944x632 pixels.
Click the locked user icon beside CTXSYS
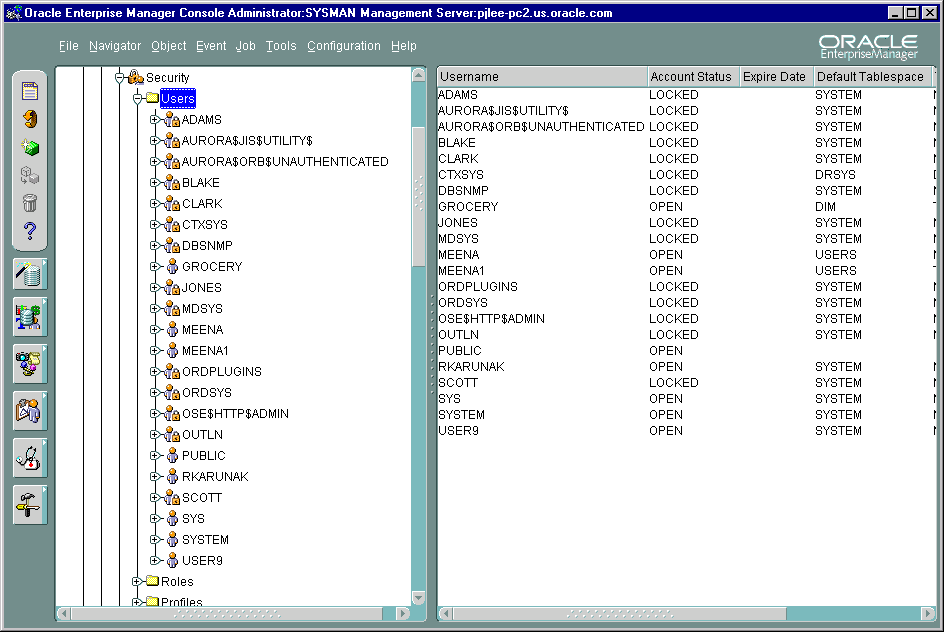[x=172, y=225]
